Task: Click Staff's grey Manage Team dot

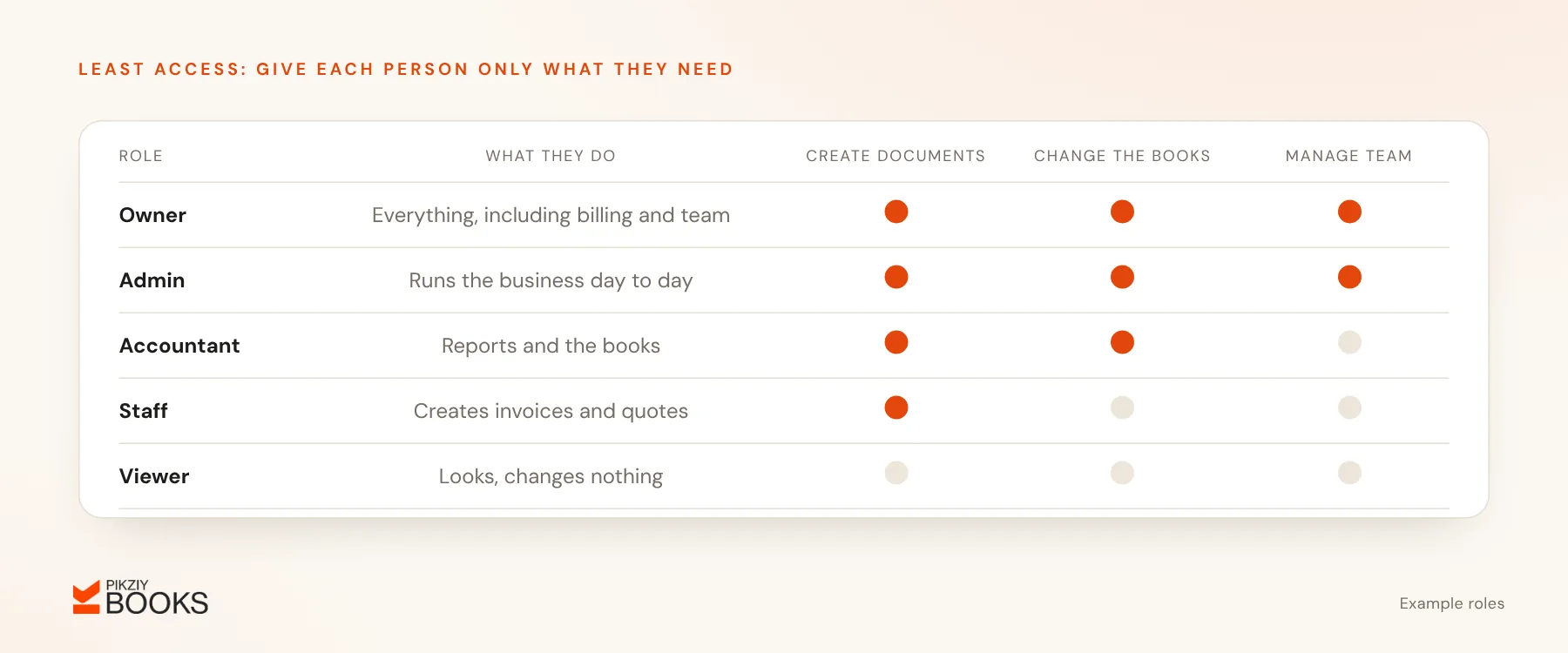Action: pos(1349,407)
